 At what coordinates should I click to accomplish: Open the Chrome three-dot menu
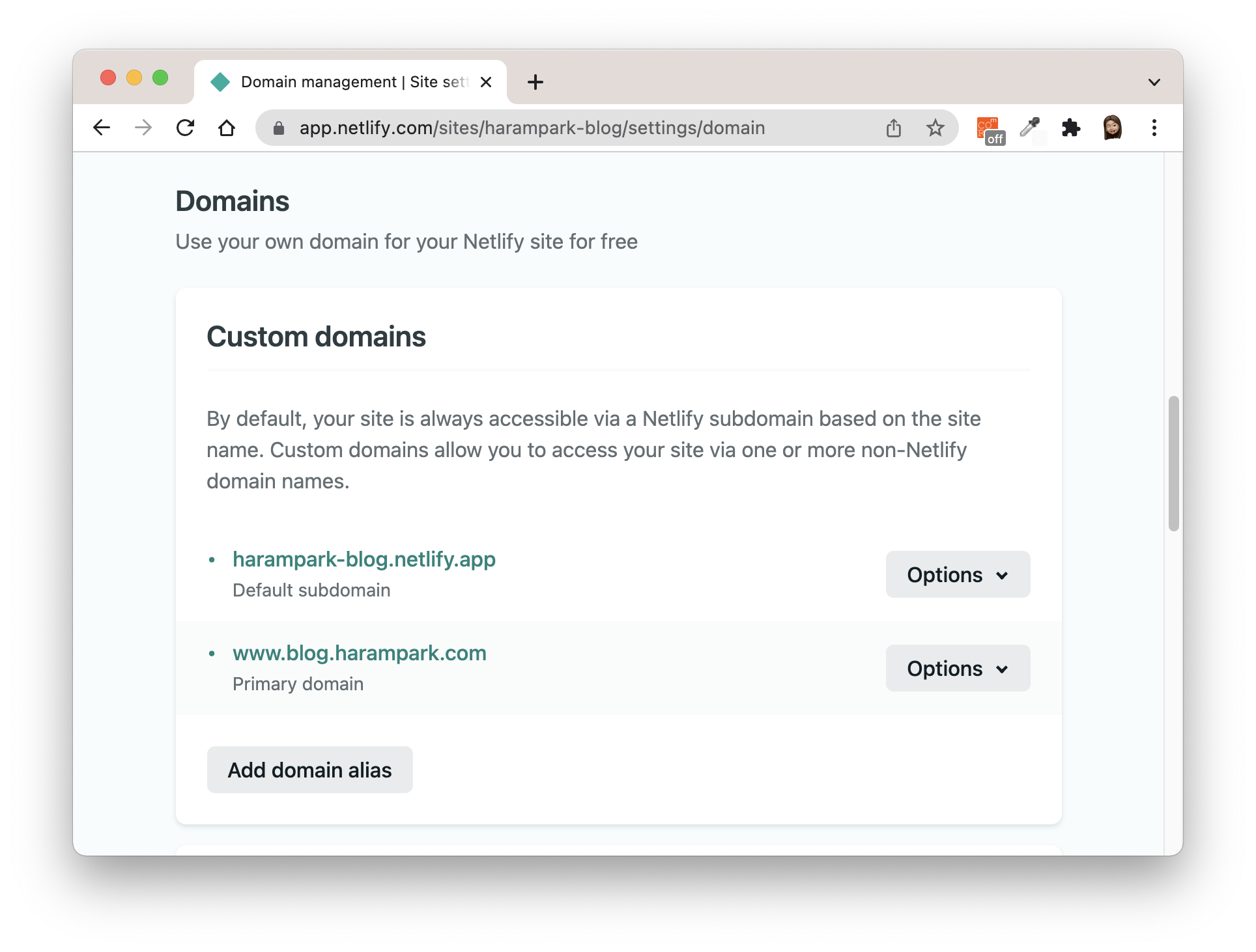pos(1154,128)
